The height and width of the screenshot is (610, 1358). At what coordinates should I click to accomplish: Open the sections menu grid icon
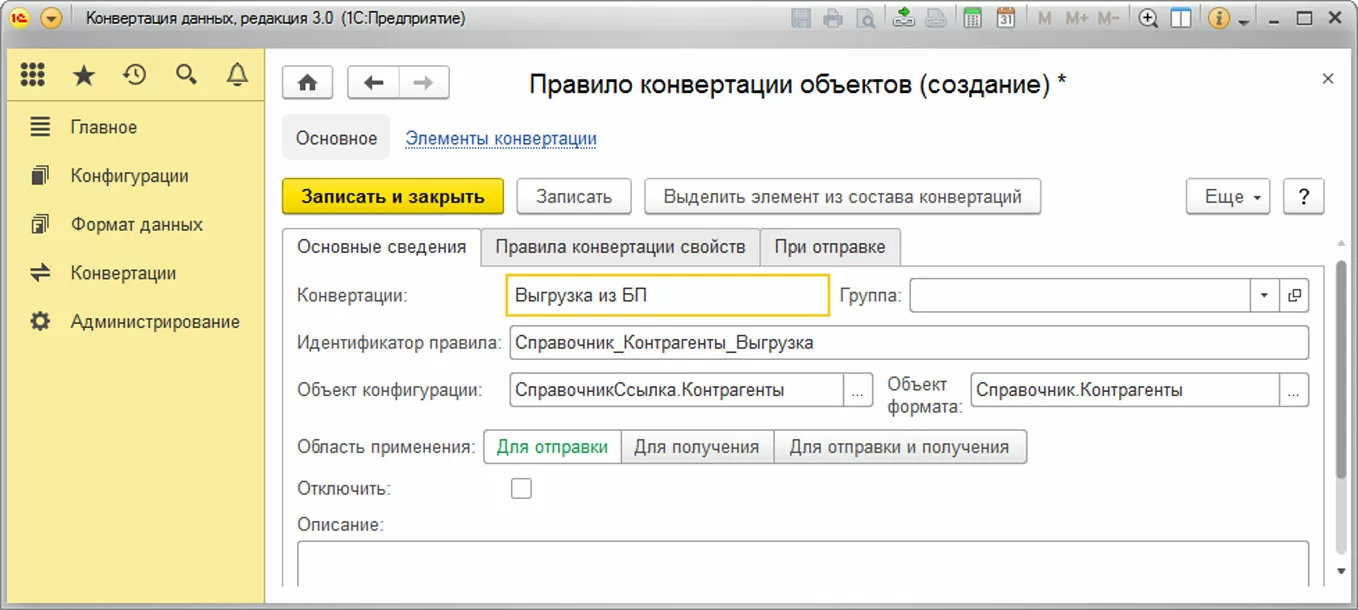pos(33,75)
